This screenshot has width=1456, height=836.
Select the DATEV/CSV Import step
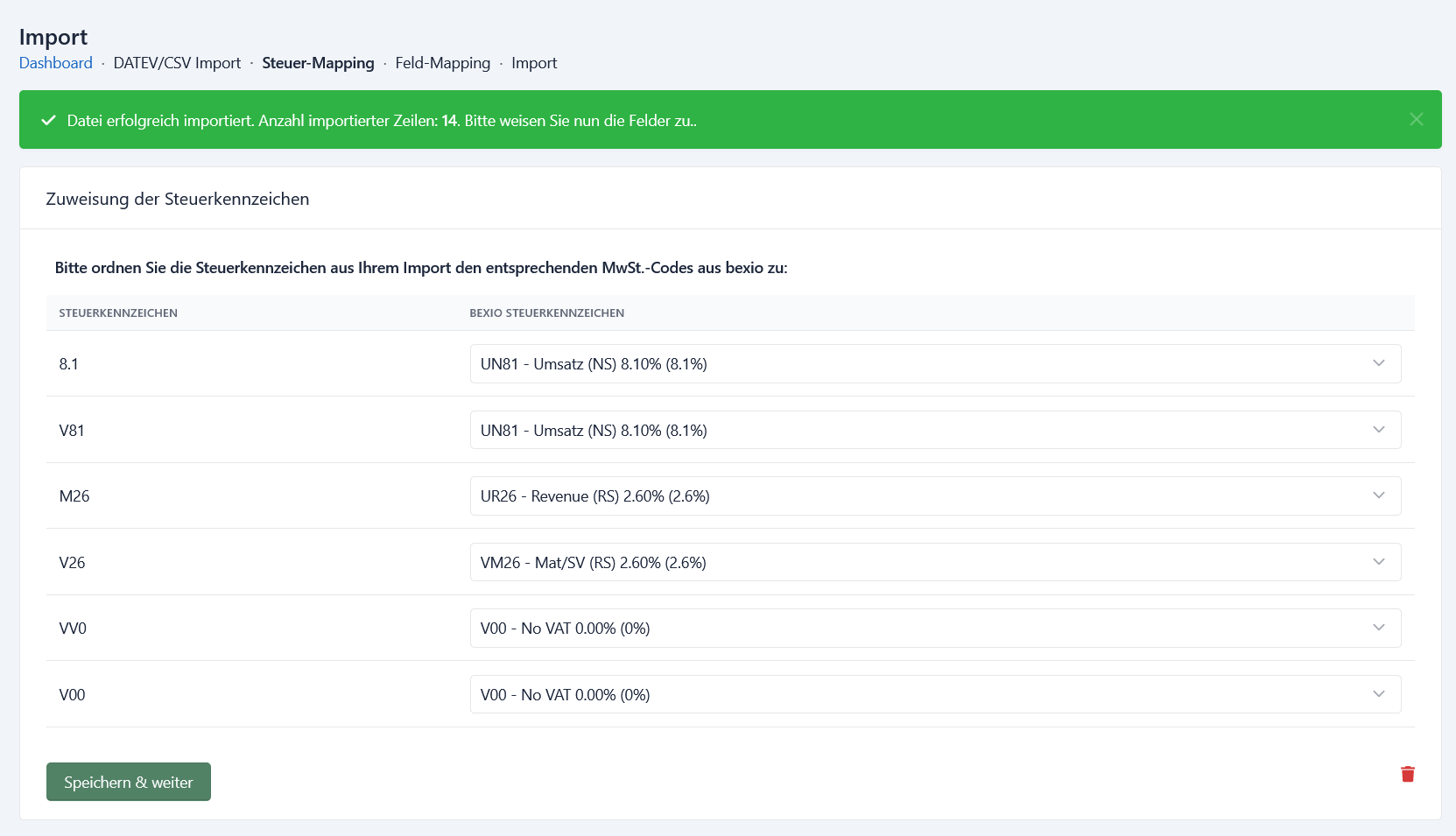[177, 63]
